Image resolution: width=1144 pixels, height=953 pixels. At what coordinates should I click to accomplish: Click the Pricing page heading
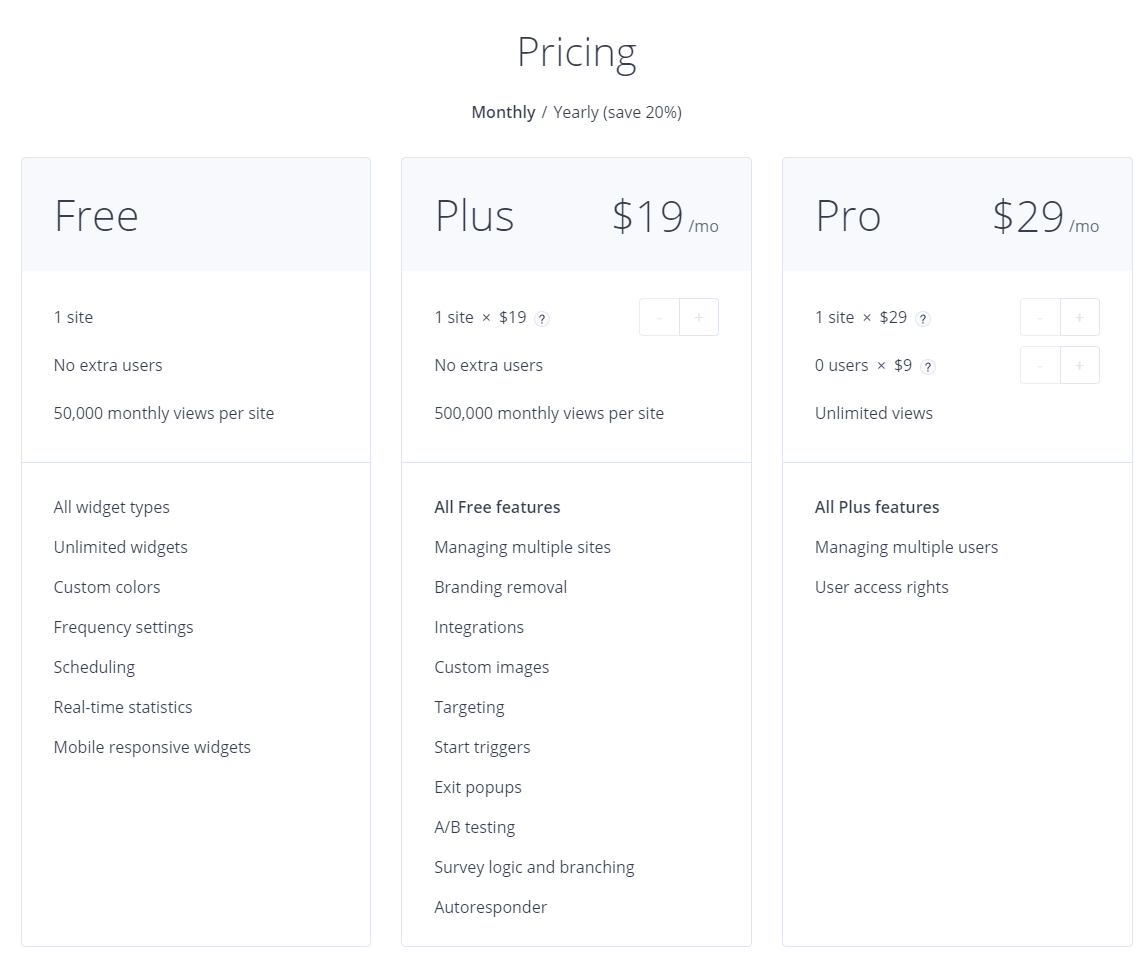point(576,52)
